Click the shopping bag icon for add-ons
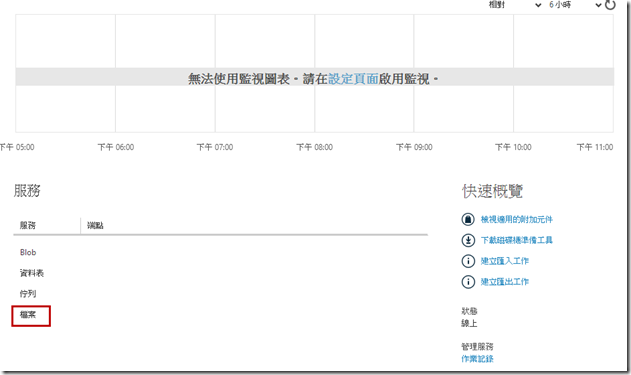 tap(468, 219)
